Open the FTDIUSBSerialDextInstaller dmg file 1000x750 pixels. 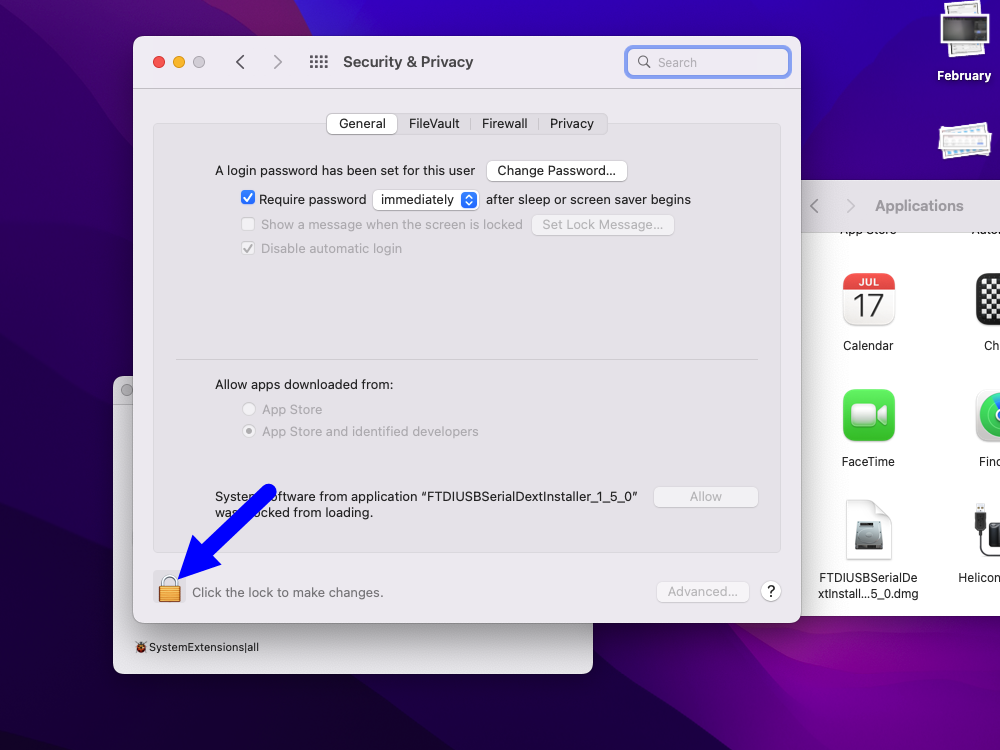pyautogui.click(x=868, y=531)
